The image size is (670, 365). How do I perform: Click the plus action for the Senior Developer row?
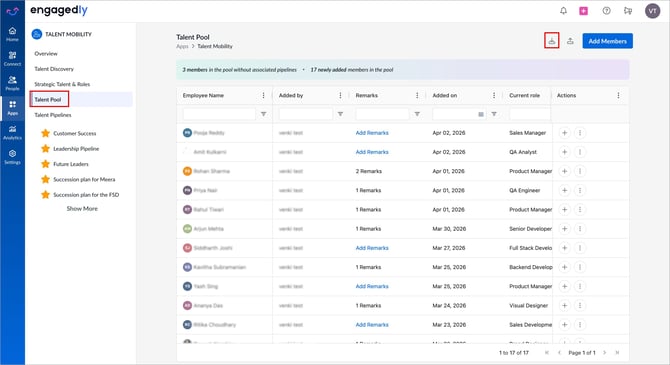[564, 229]
